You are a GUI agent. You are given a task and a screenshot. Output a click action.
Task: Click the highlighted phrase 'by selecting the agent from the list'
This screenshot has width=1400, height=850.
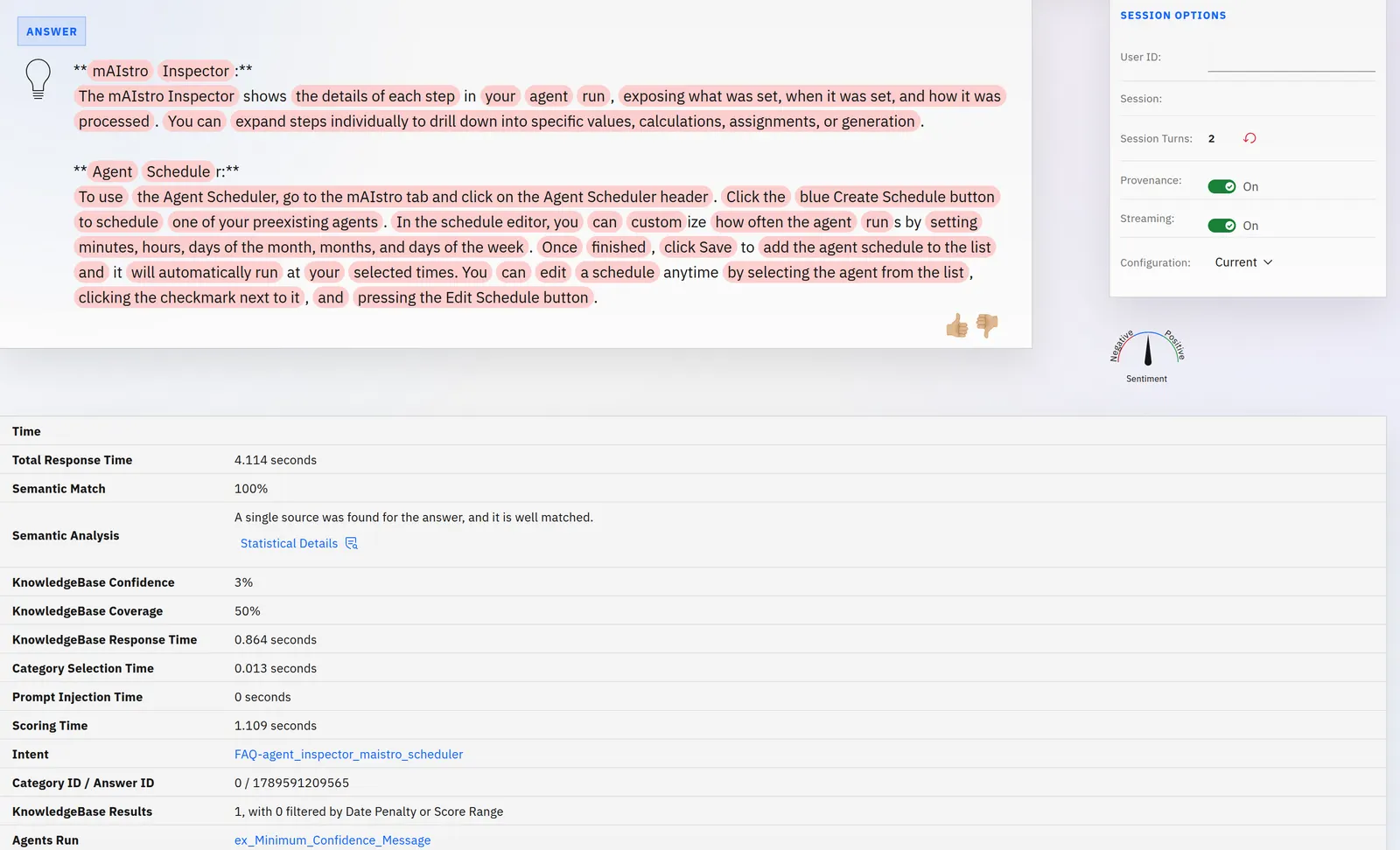[x=845, y=272]
